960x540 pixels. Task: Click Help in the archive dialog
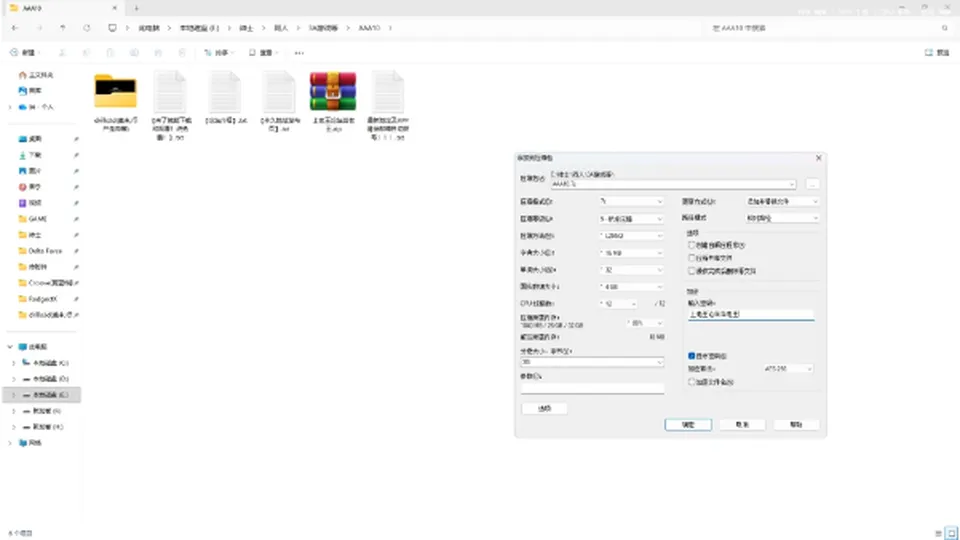click(796, 425)
